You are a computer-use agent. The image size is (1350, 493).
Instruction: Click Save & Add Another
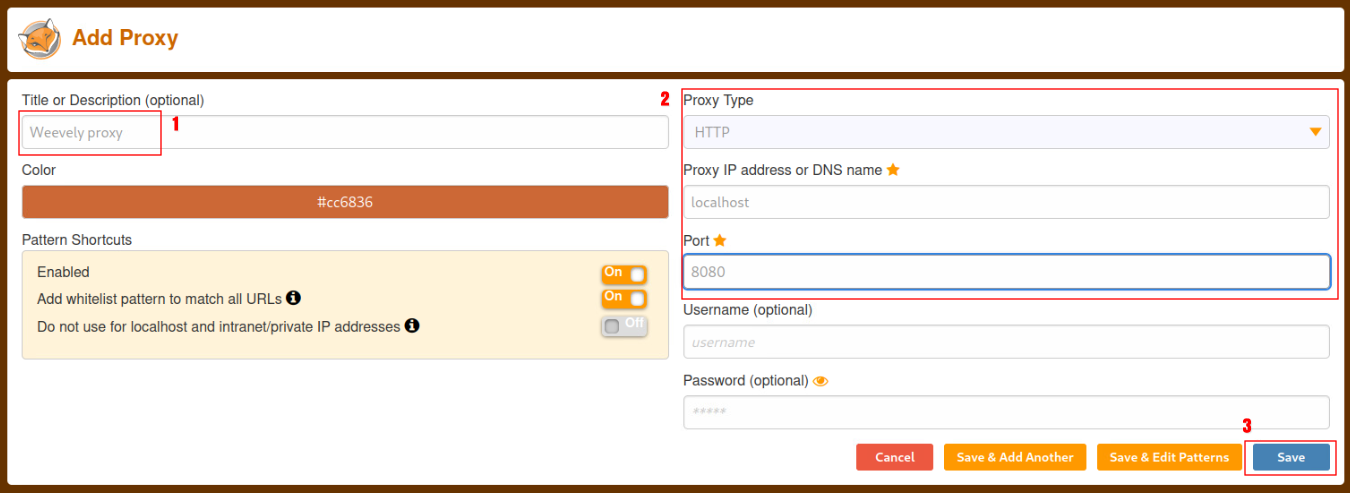(1015, 457)
